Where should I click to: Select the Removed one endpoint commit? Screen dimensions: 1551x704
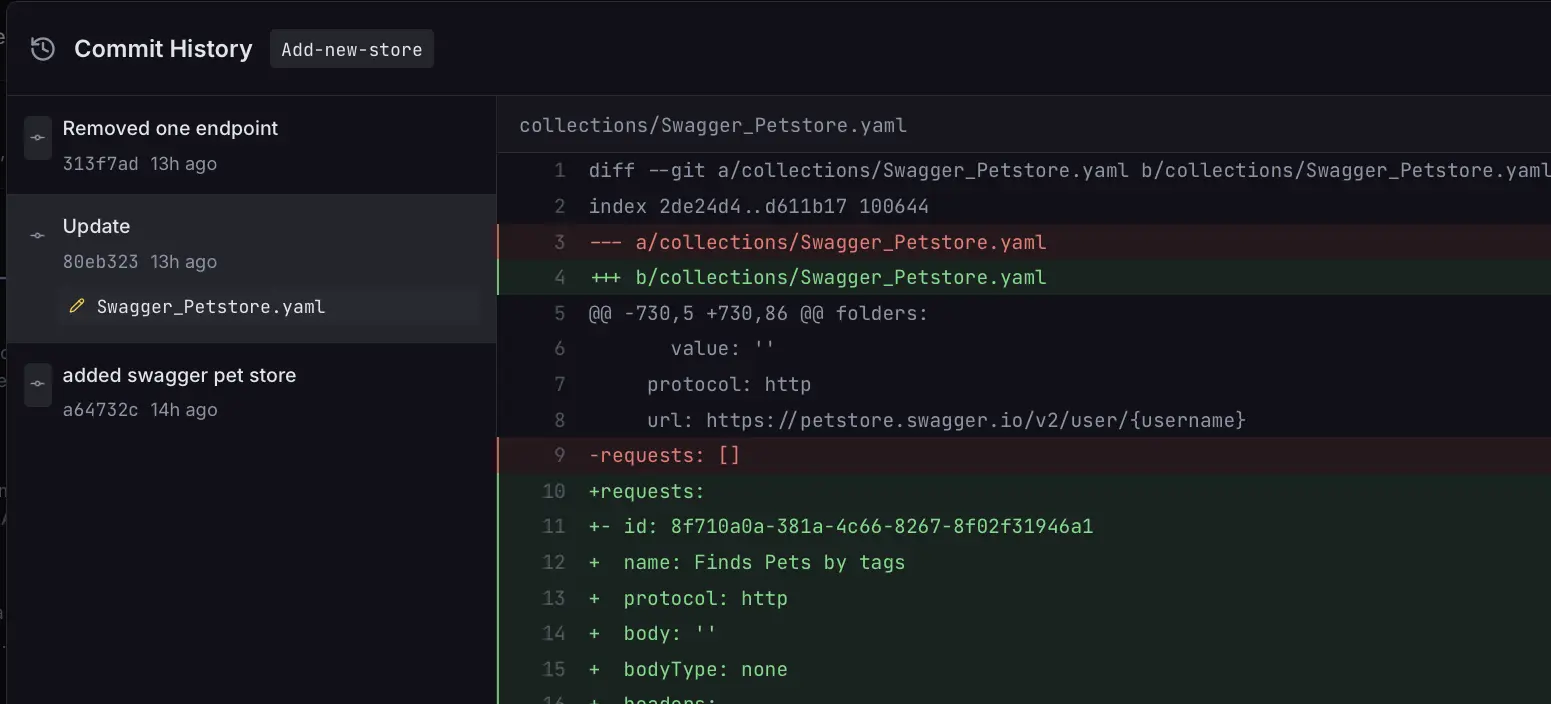click(x=170, y=128)
